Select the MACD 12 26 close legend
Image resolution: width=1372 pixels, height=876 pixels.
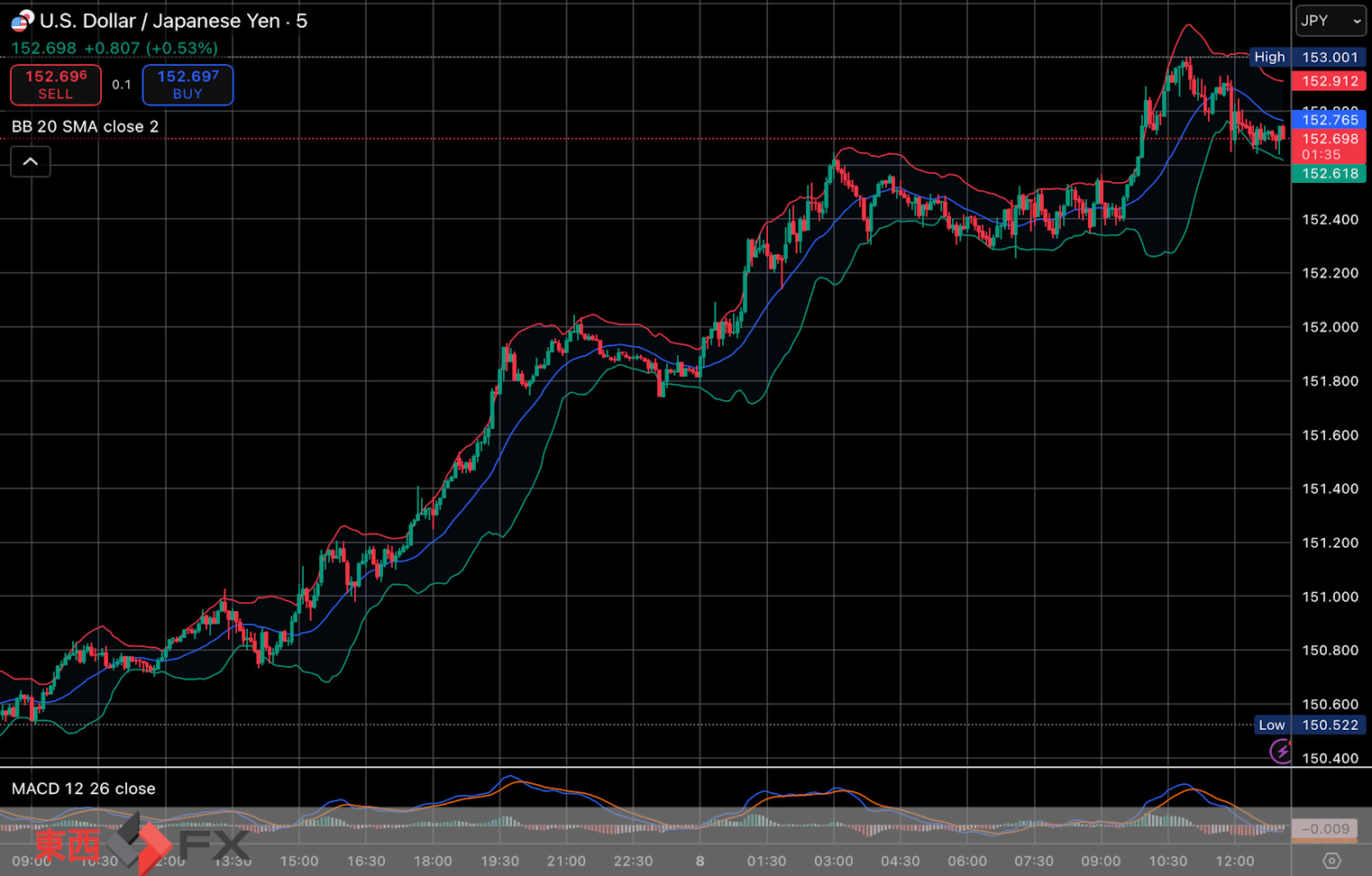tap(83, 789)
